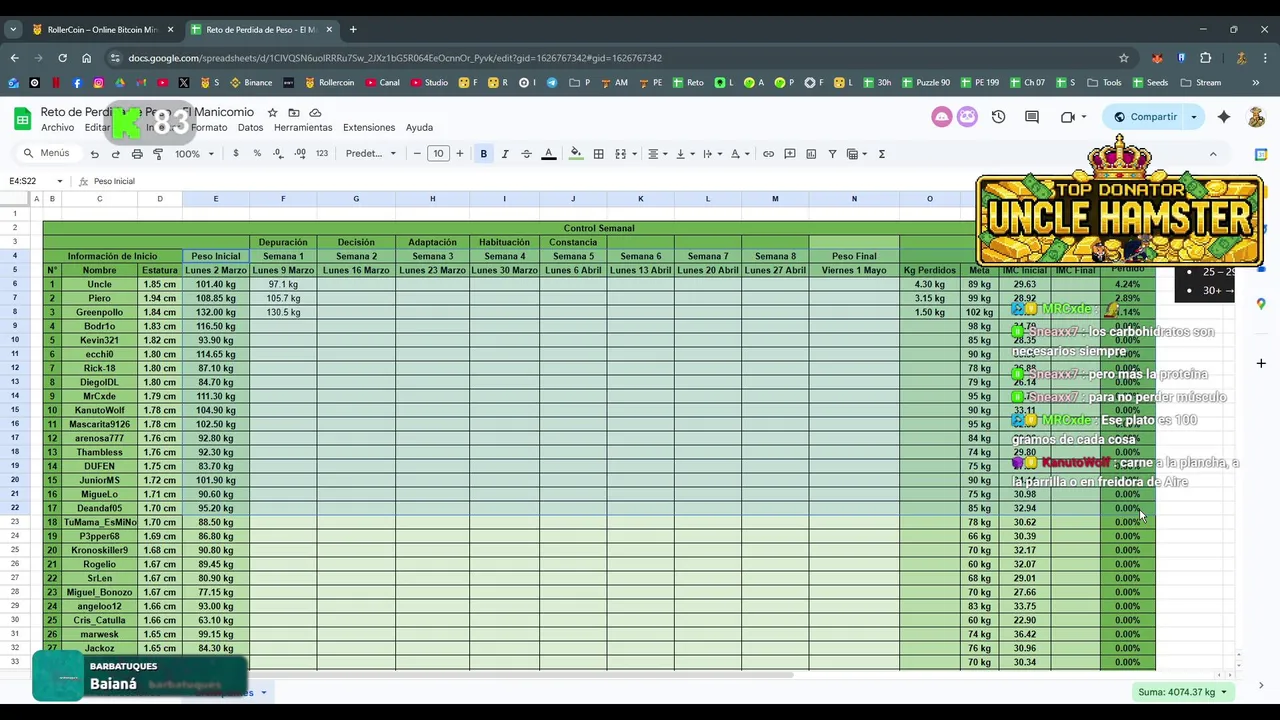The image size is (1280, 720).
Task: Open Rollercoin bookmark
Action: point(329,83)
